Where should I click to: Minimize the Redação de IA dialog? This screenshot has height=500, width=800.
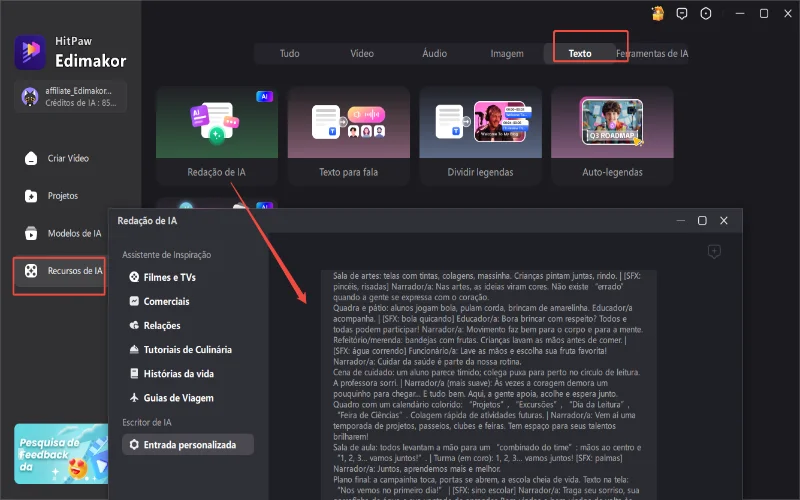681,220
